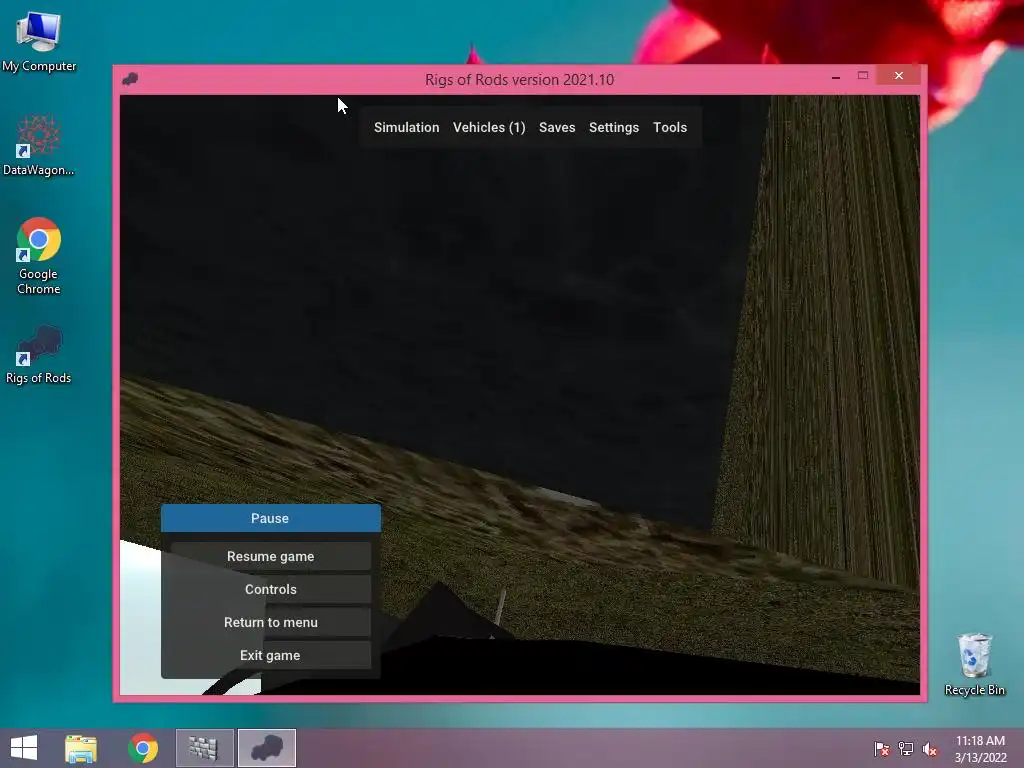
Task: Open the Settings menu
Action: pyautogui.click(x=614, y=127)
